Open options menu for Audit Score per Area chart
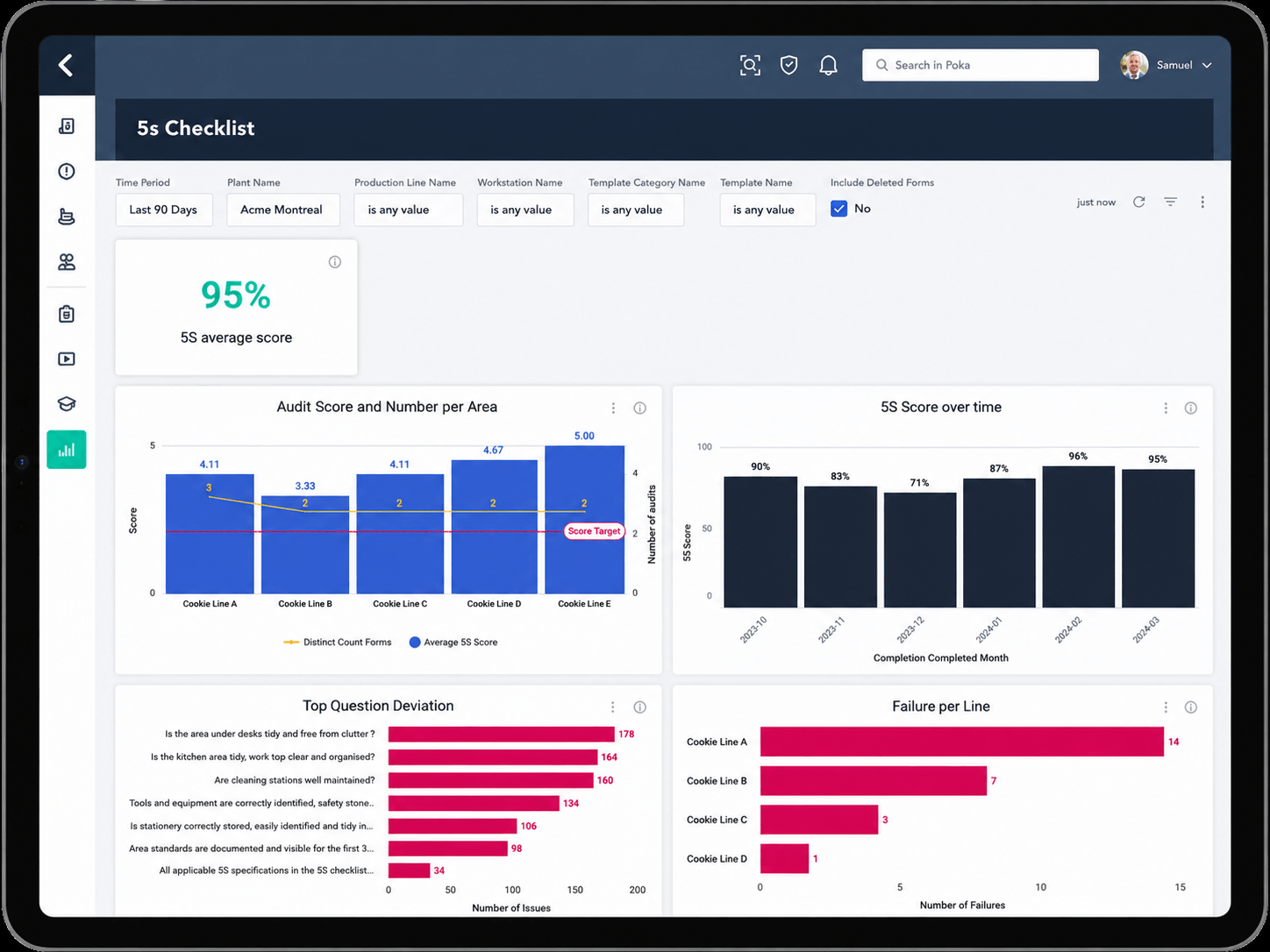Screen dimensions: 1270x952 click(x=613, y=408)
